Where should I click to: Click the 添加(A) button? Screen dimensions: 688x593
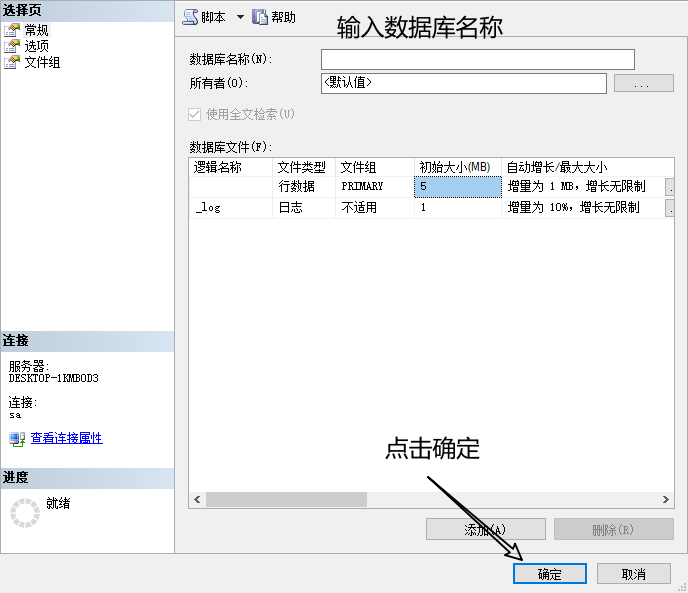486,529
